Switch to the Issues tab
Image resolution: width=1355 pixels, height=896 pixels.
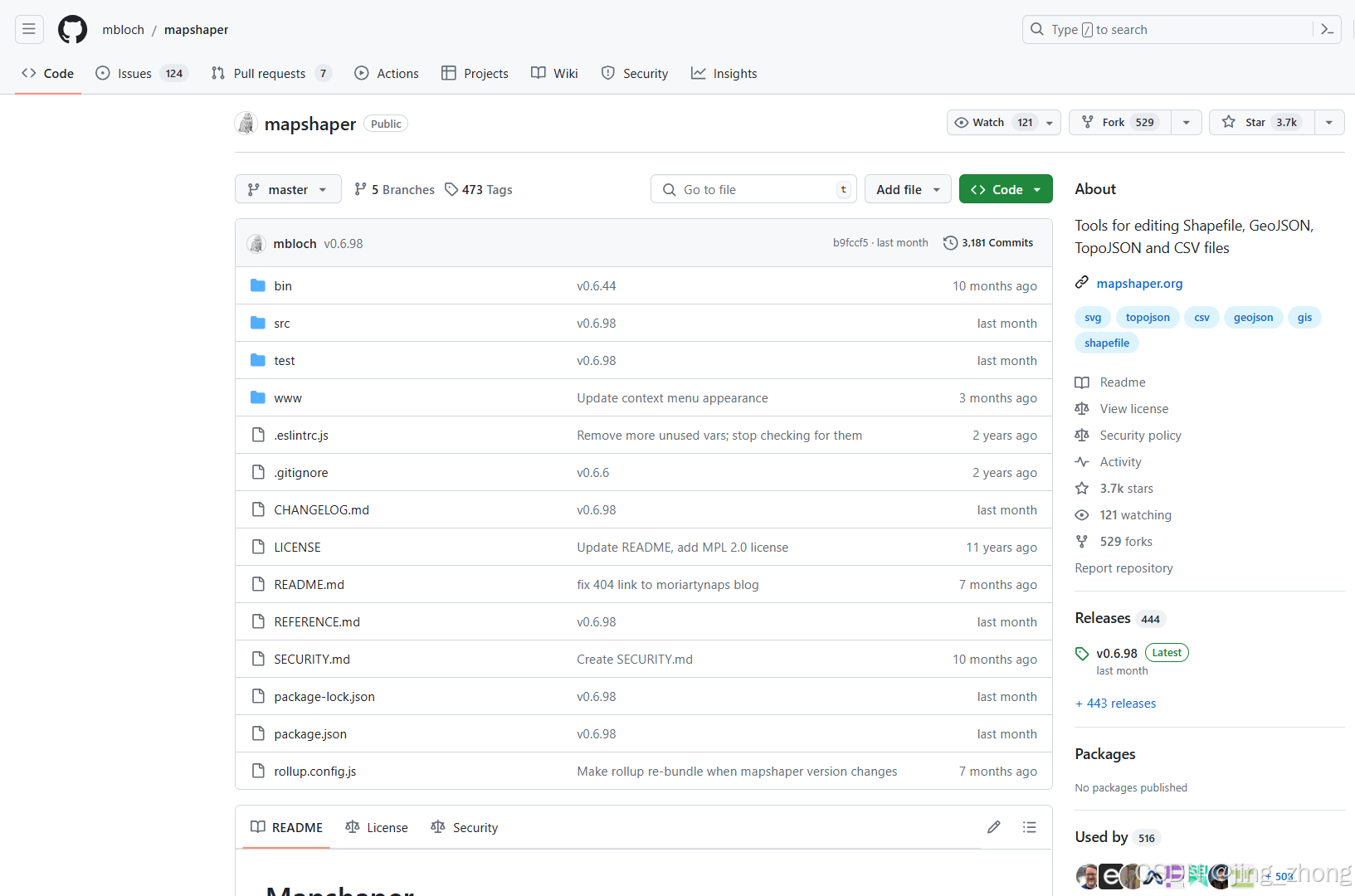point(142,74)
